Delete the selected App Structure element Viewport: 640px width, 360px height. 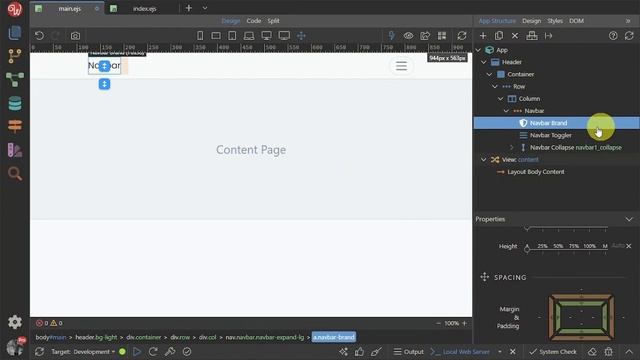tap(515, 36)
